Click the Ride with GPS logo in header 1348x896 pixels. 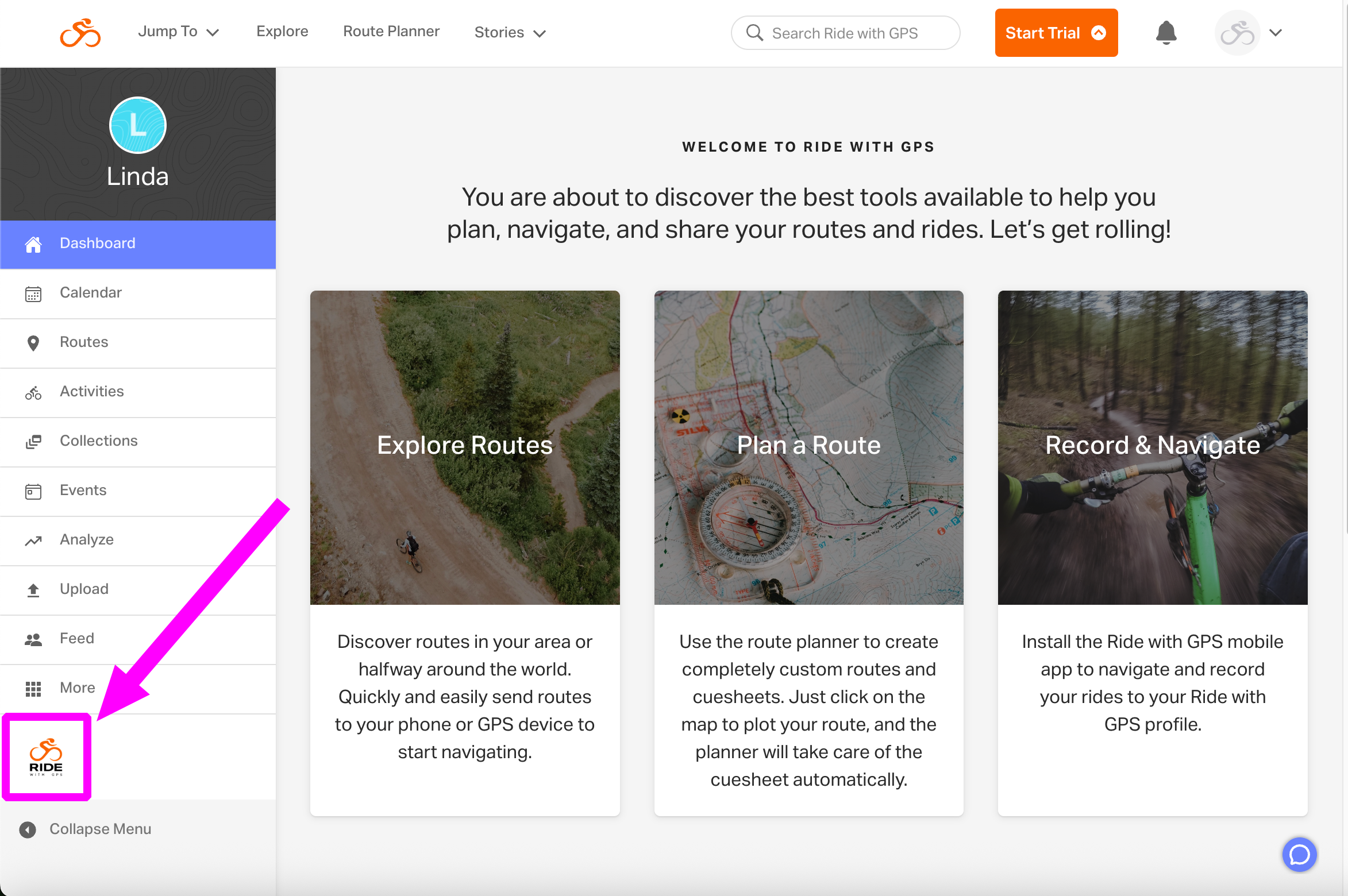[80, 33]
